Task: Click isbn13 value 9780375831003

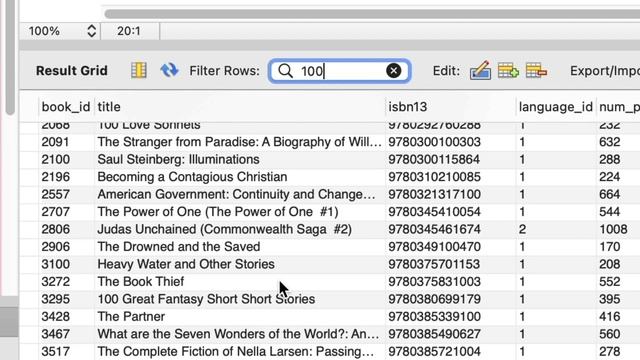Action: pos(434,282)
